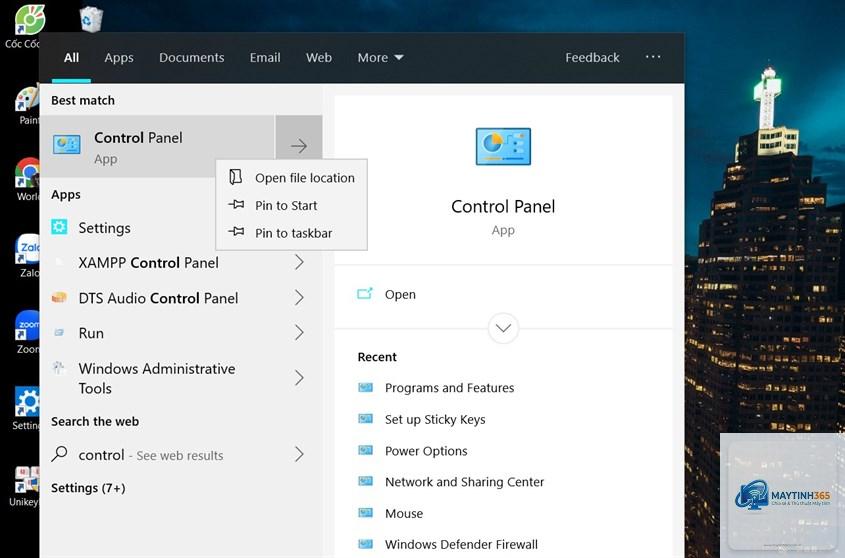The width and height of the screenshot is (845, 558).
Task: Click the pin icon next to Pin to Start
Action: 236,204
